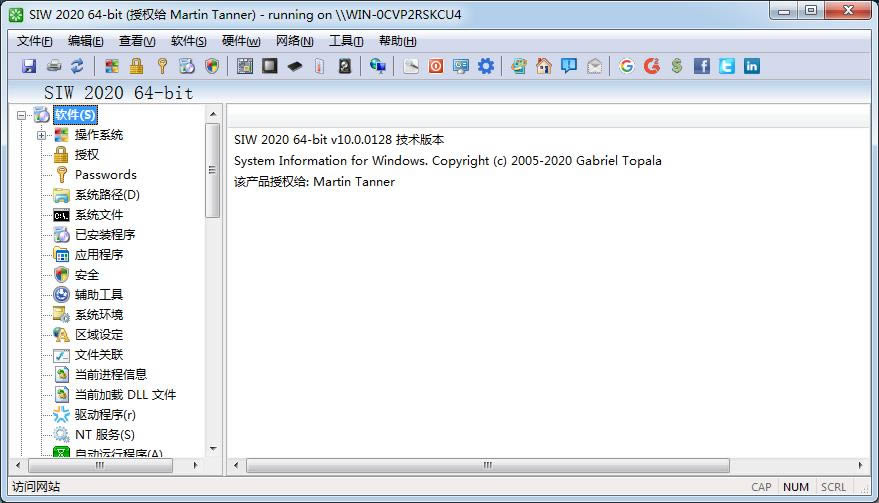The image size is (879, 503).
Task: Click the CPU chip toolbar icon
Action: 270,66
